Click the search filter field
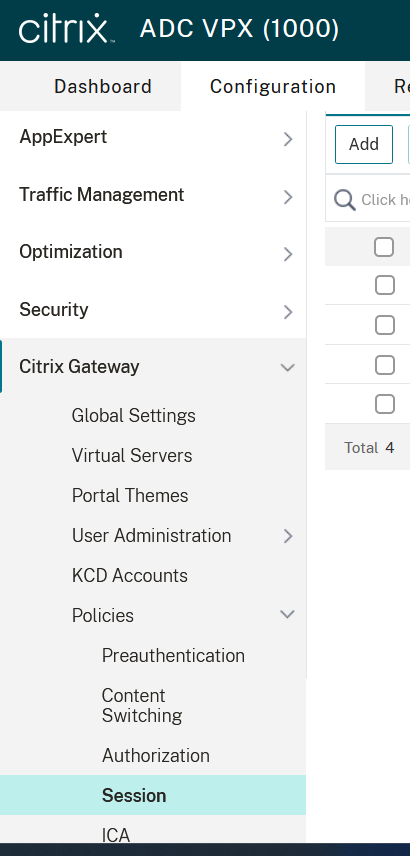 pyautogui.click(x=382, y=200)
